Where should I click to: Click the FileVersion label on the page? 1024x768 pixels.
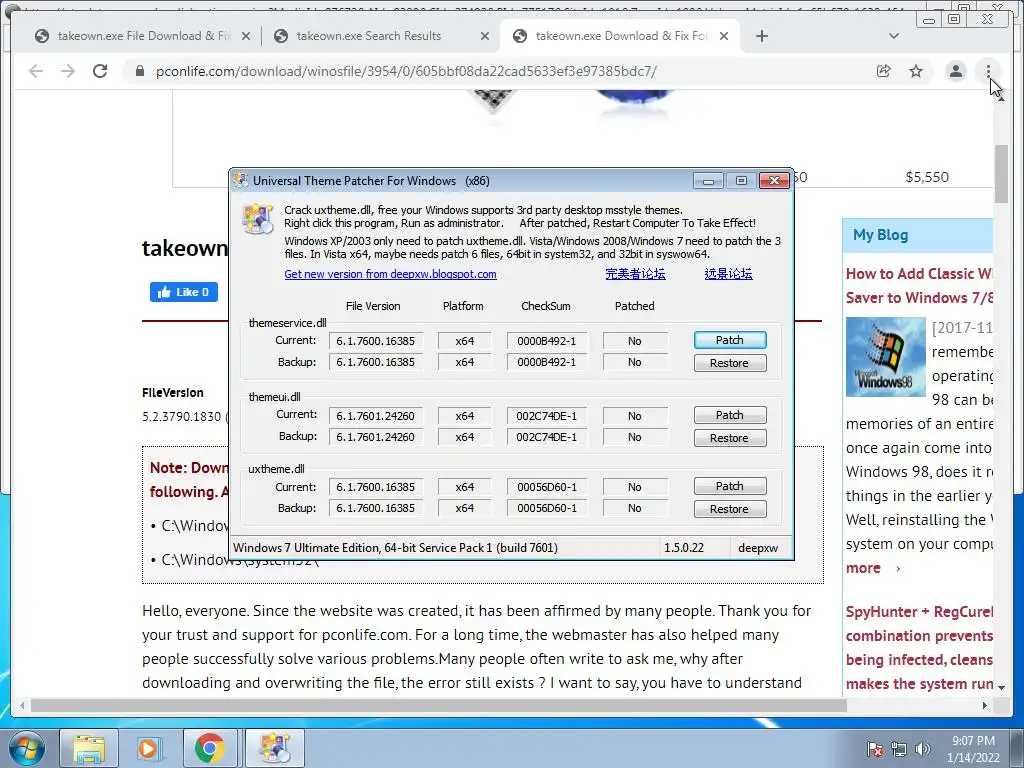[x=172, y=392]
